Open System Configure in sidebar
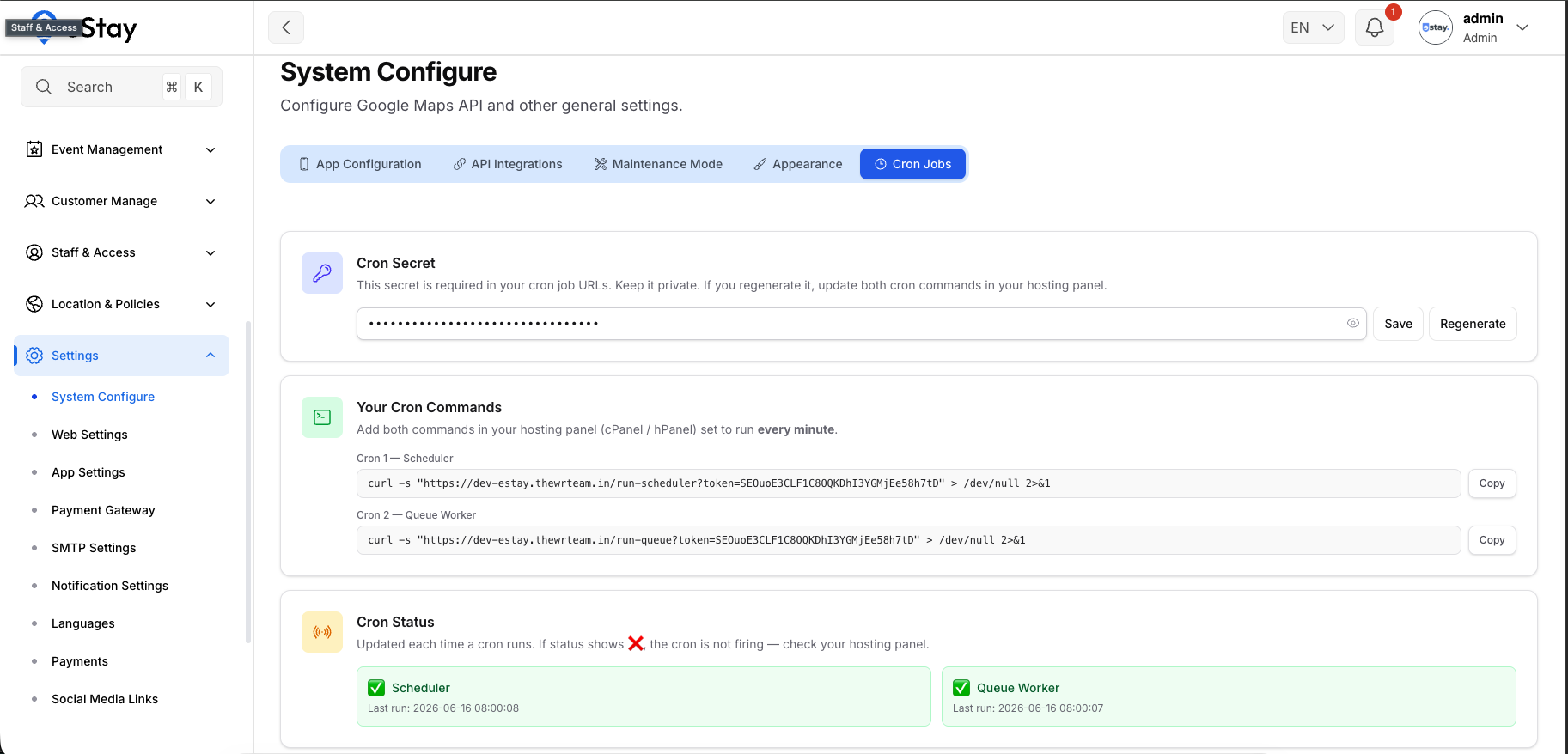Screen dimensions: 1568x754 pos(103,397)
